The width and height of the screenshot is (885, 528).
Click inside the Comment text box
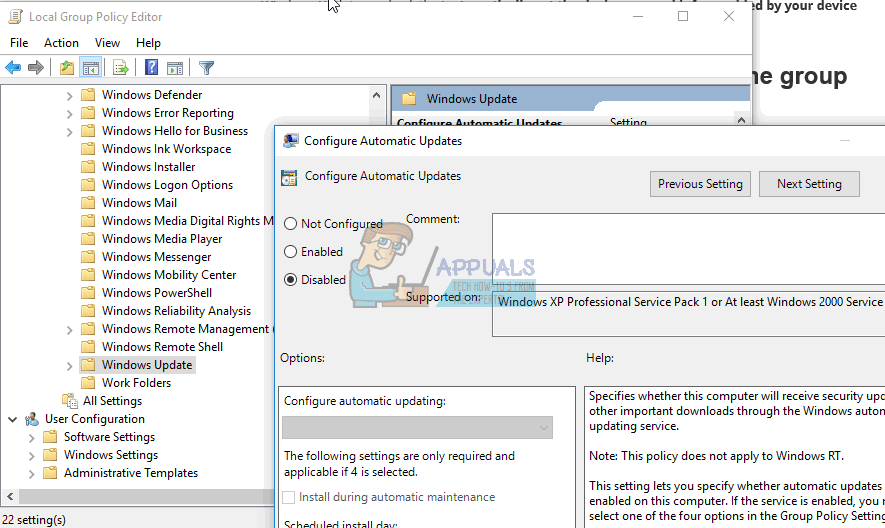pyautogui.click(x=689, y=249)
